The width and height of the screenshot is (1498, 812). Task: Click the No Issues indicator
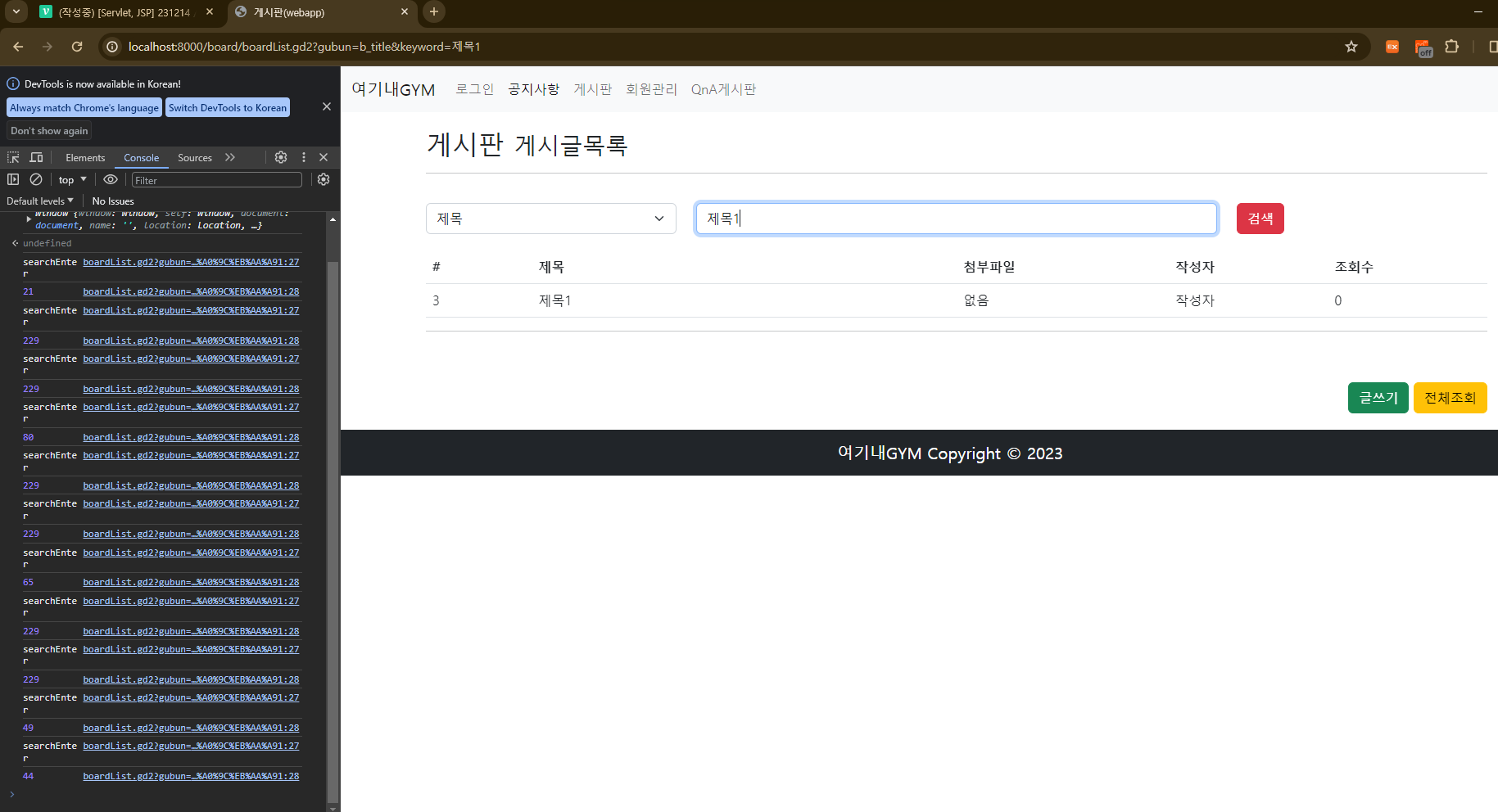click(x=113, y=201)
